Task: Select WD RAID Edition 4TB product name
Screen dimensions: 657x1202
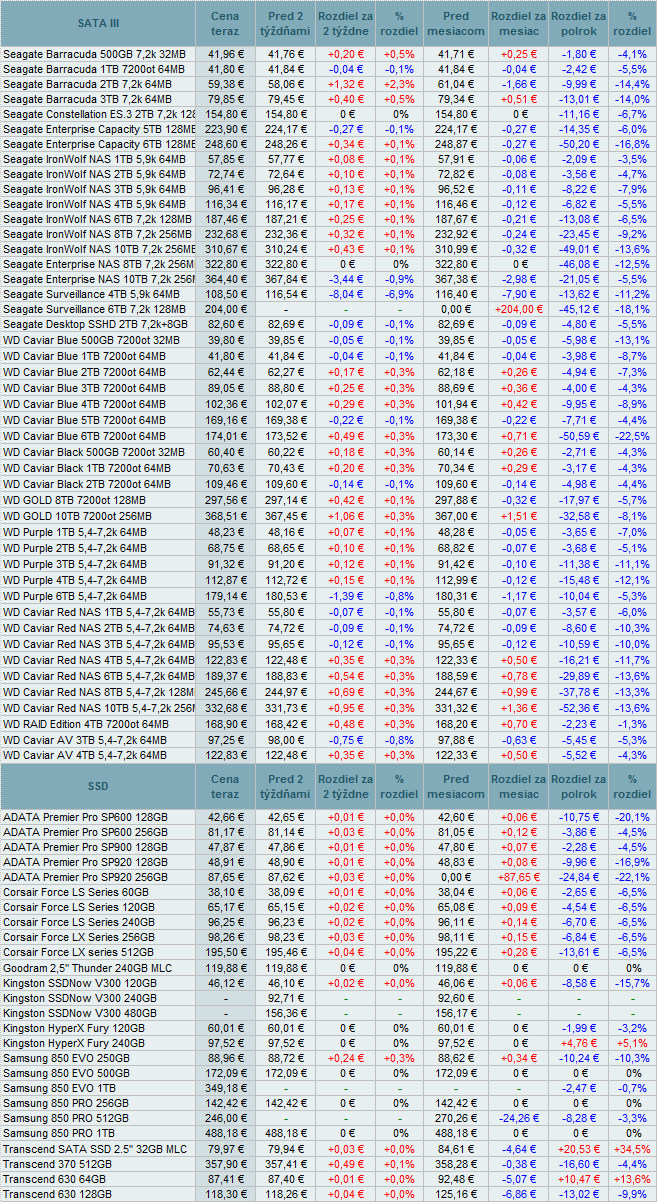Action: 86,723
